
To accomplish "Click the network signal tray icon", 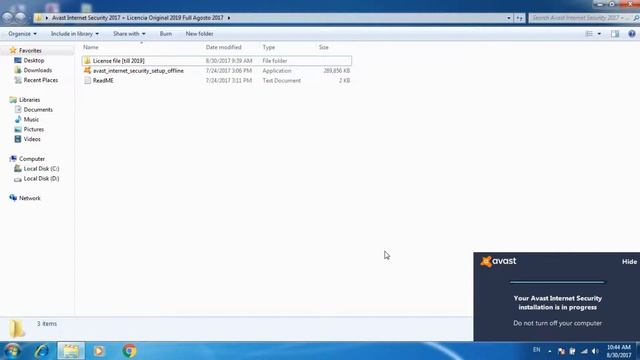I will point(584,351).
